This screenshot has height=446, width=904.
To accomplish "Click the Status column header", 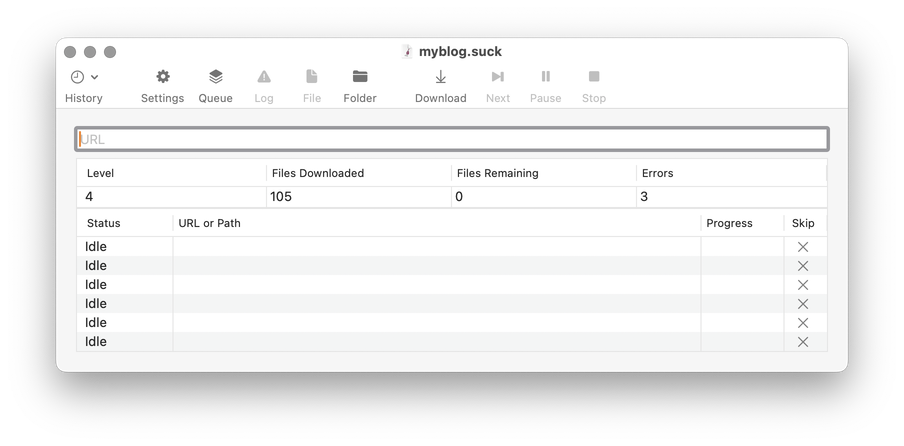I will (104, 223).
